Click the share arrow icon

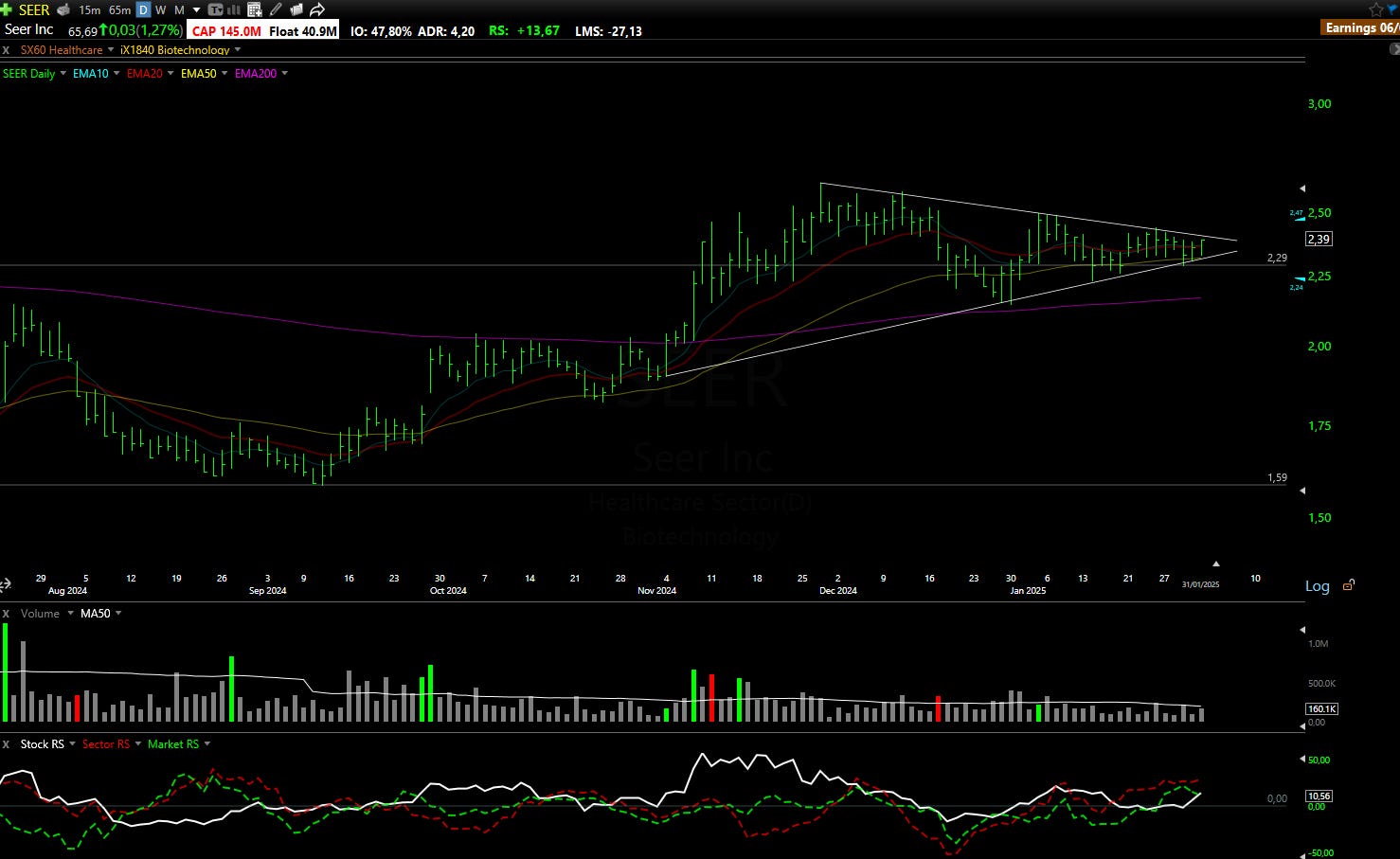pos(317,9)
